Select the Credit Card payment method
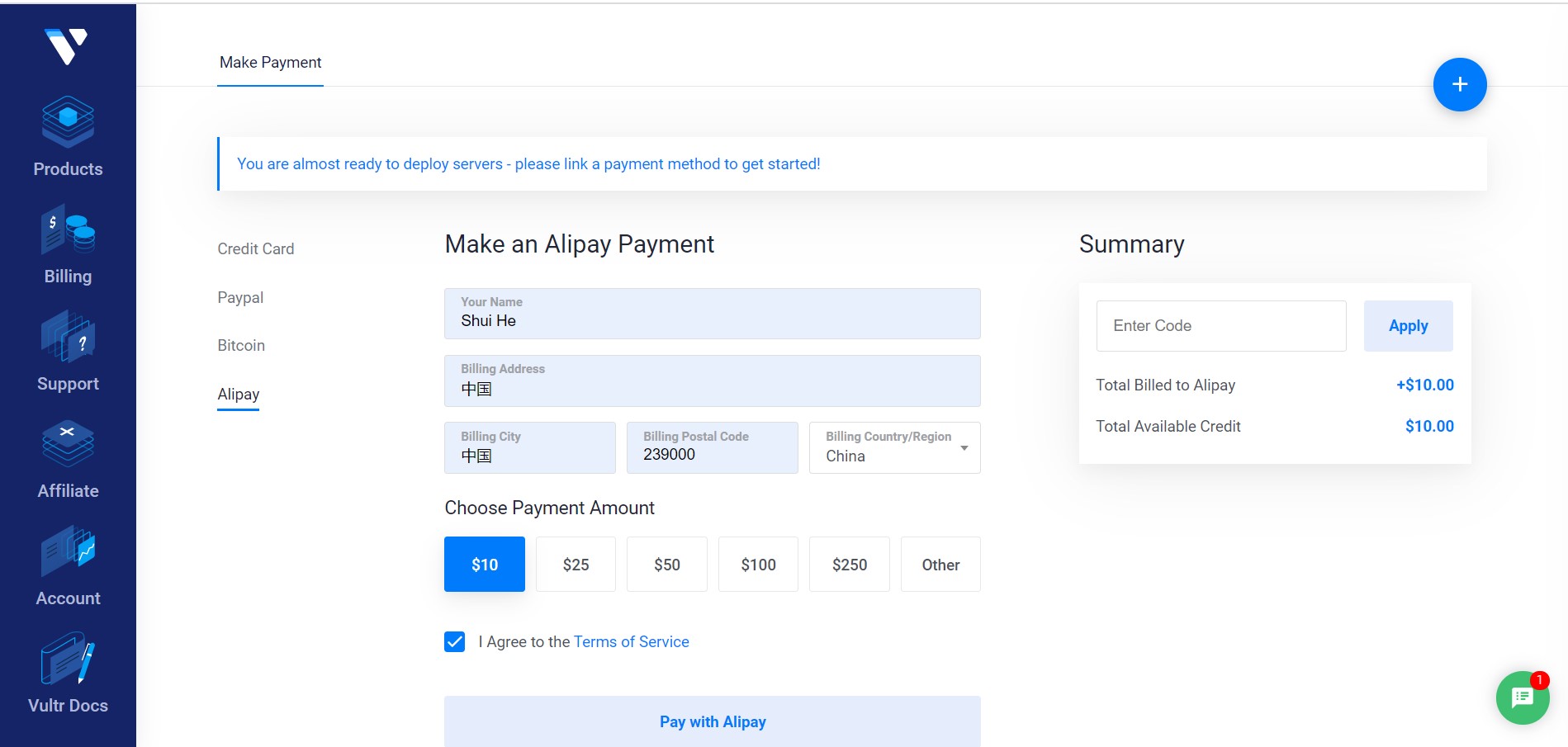 [256, 248]
